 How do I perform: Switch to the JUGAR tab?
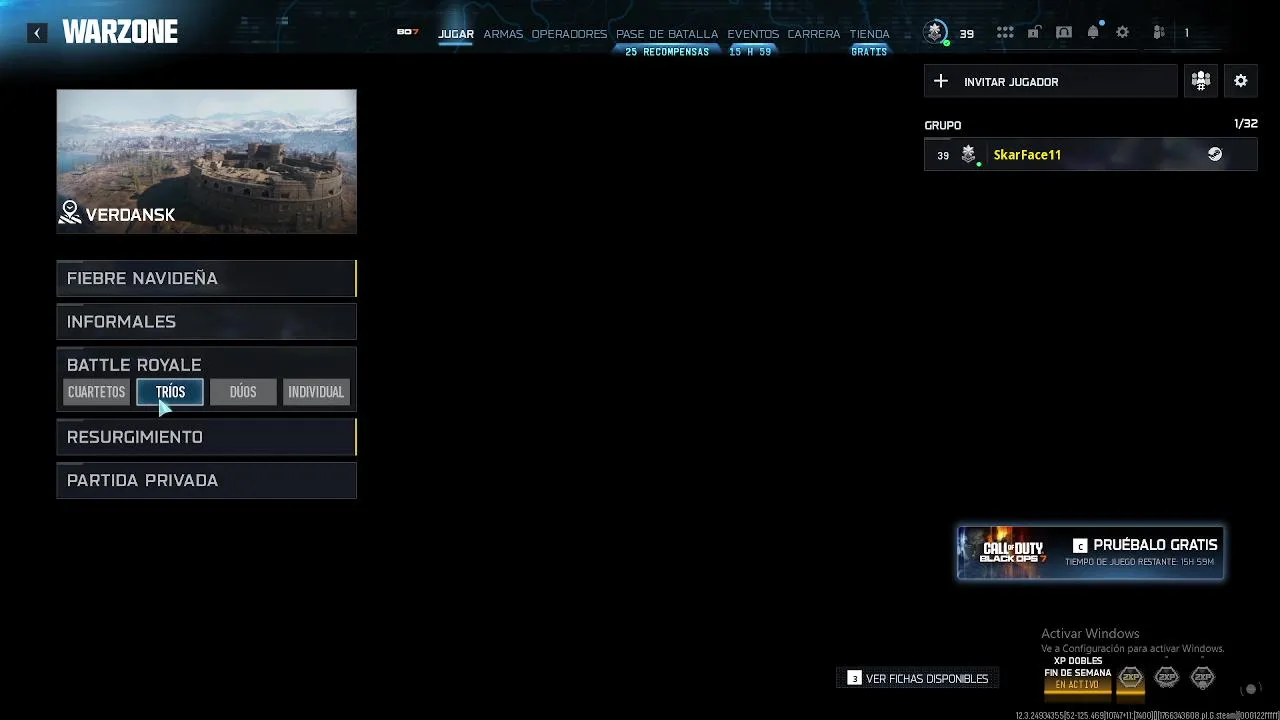tap(456, 34)
